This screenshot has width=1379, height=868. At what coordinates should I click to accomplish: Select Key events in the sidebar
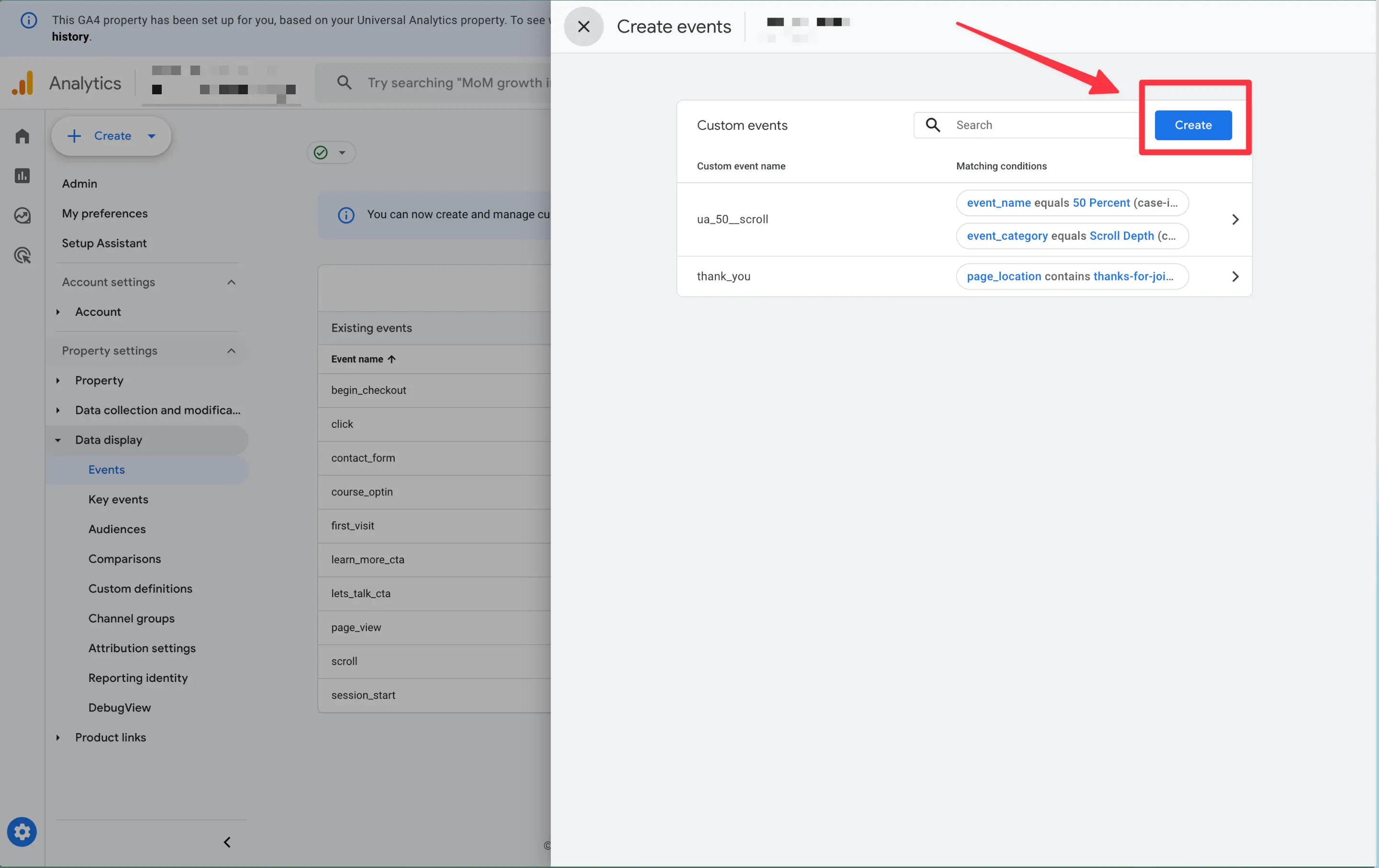point(118,500)
